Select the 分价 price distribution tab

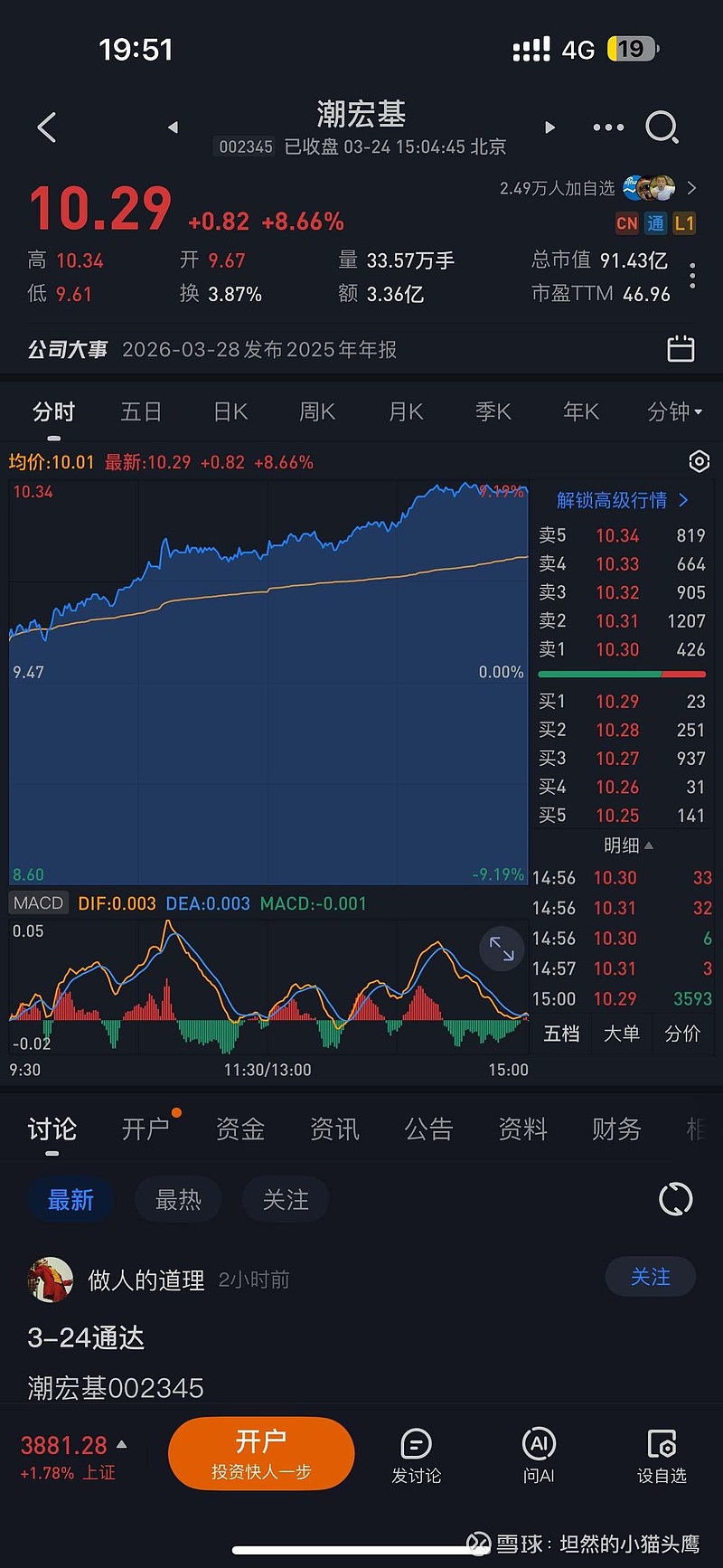pyautogui.click(x=682, y=1034)
